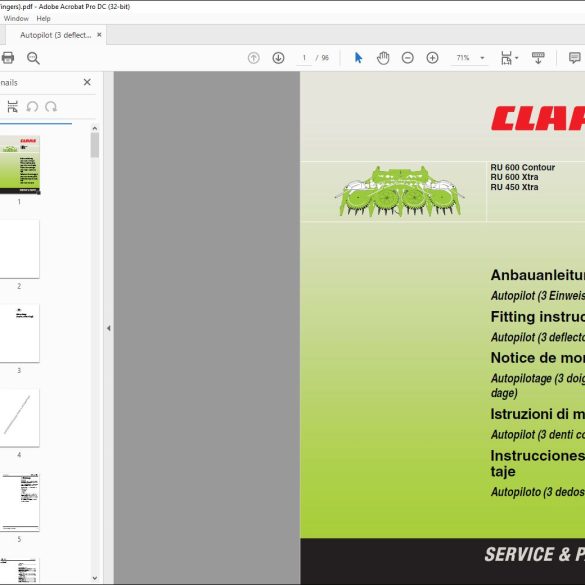Select page 2 thumbnail

(x=19, y=249)
